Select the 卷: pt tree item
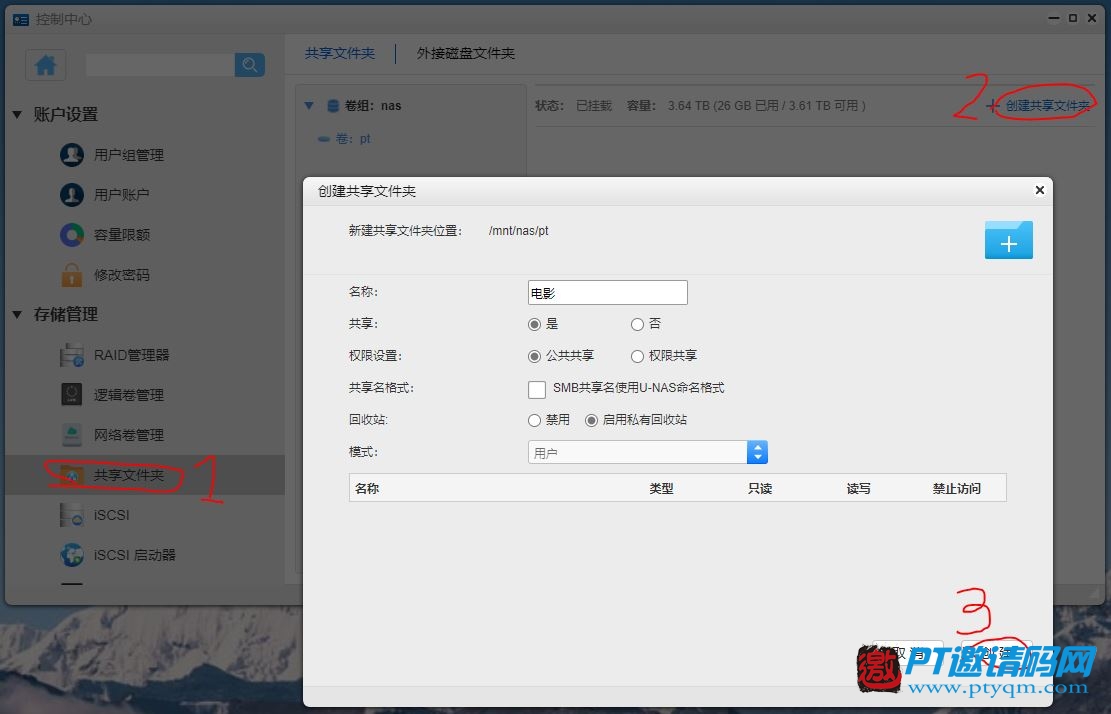This screenshot has height=714, width=1111. 354,139
